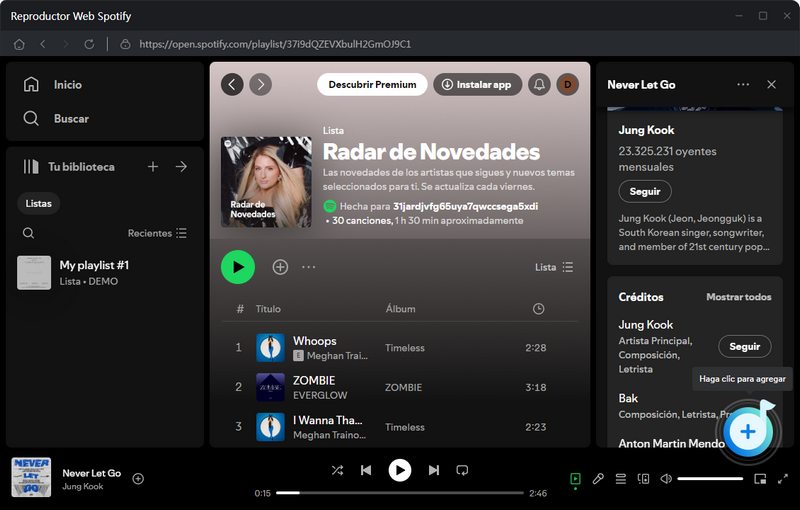Viewport: 800px width, 510px height.
Task: Open notifications bell
Action: point(539,84)
